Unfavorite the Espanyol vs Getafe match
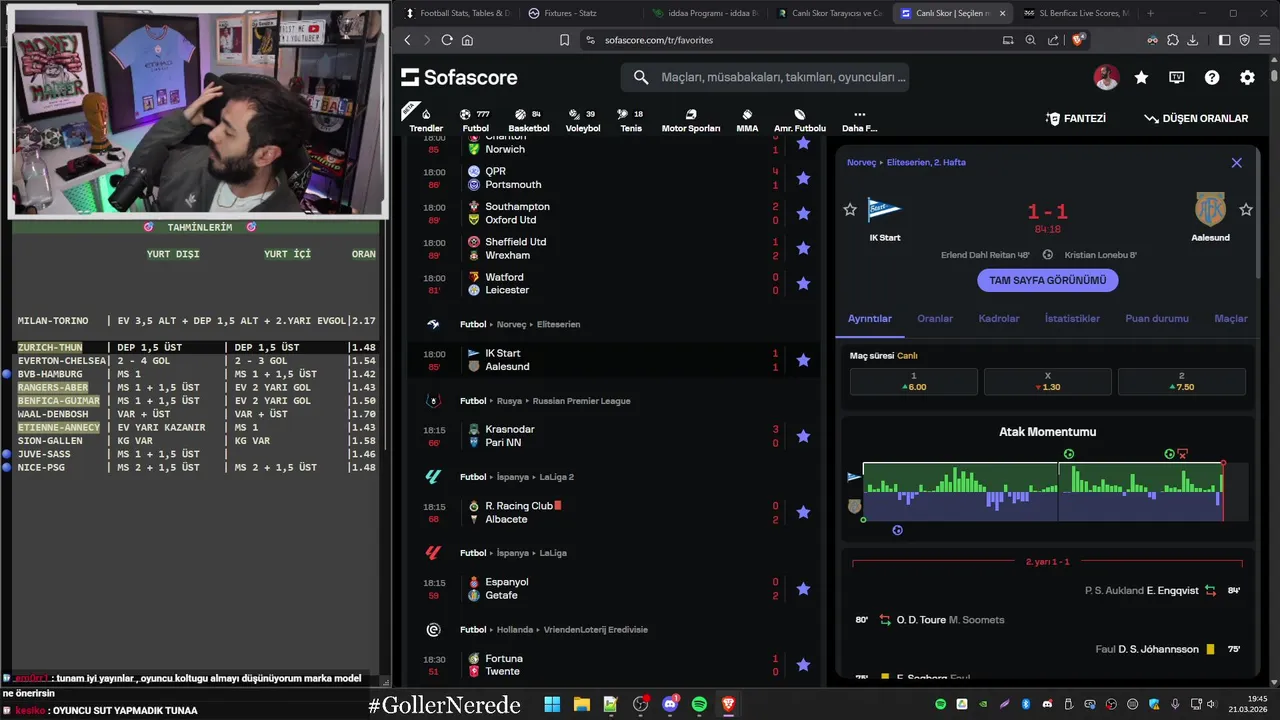This screenshot has width=1280, height=720. pos(803,589)
